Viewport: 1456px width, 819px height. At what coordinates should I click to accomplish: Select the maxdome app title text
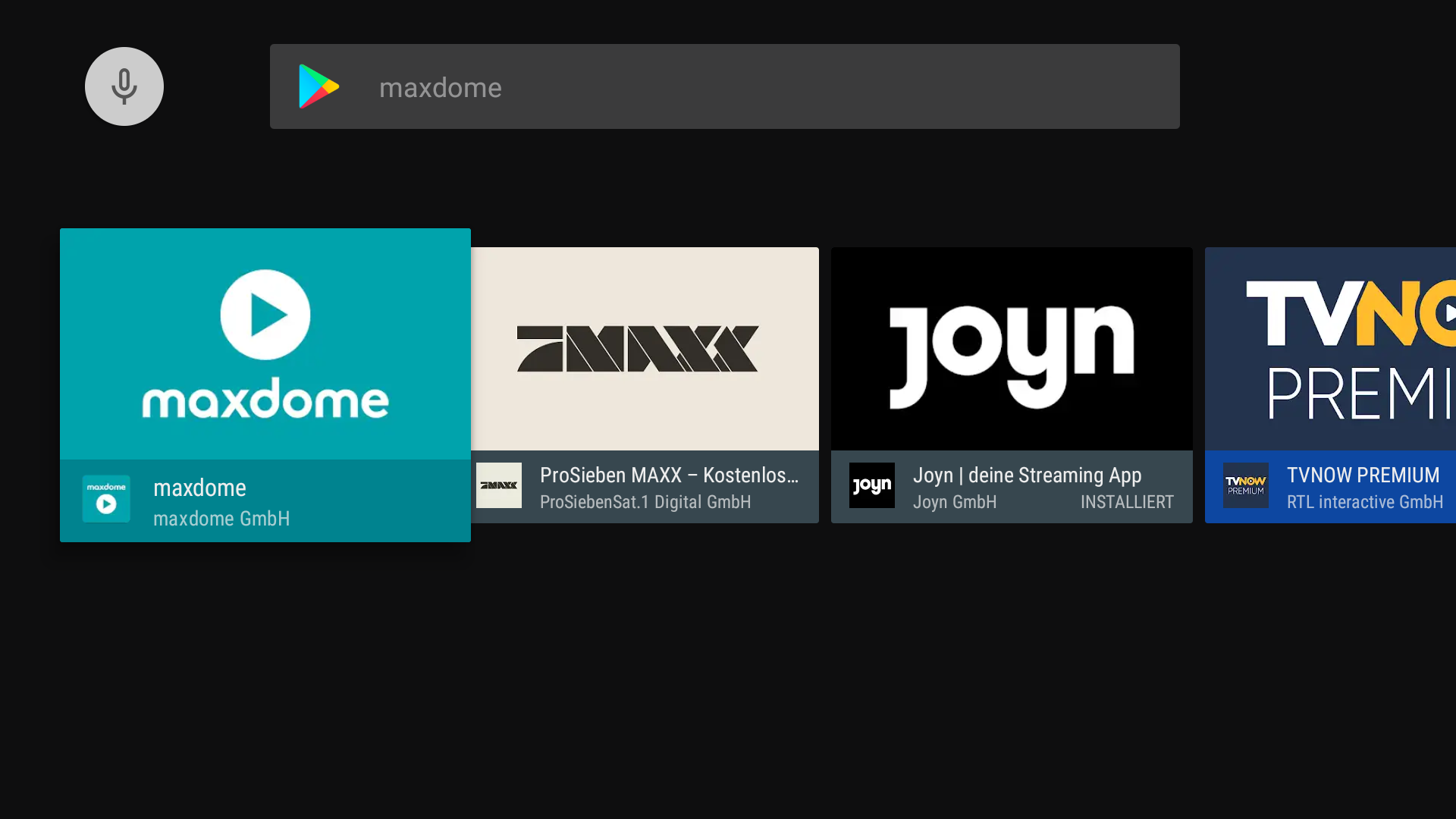click(x=199, y=488)
